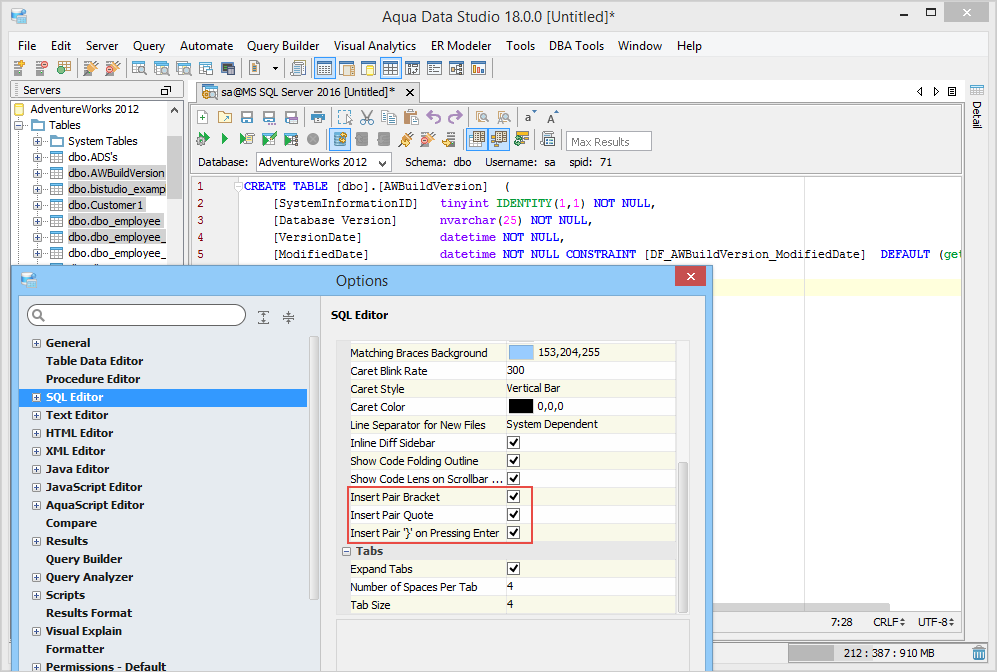Click the Open Script folder icon

(224, 117)
